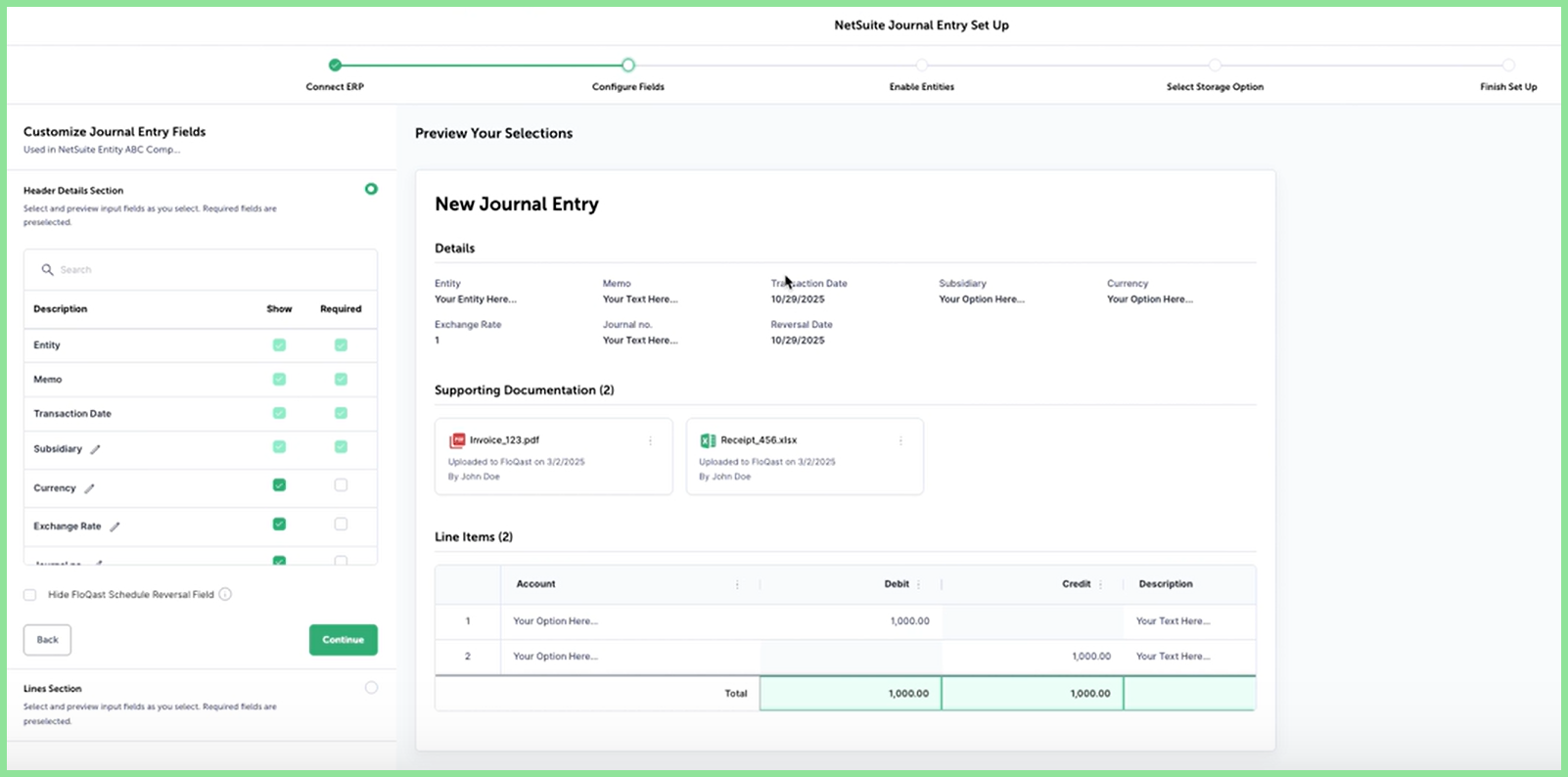Image resolution: width=1568 pixels, height=777 pixels.
Task: Click the Journal no. Your Text Here value
Action: click(640, 341)
